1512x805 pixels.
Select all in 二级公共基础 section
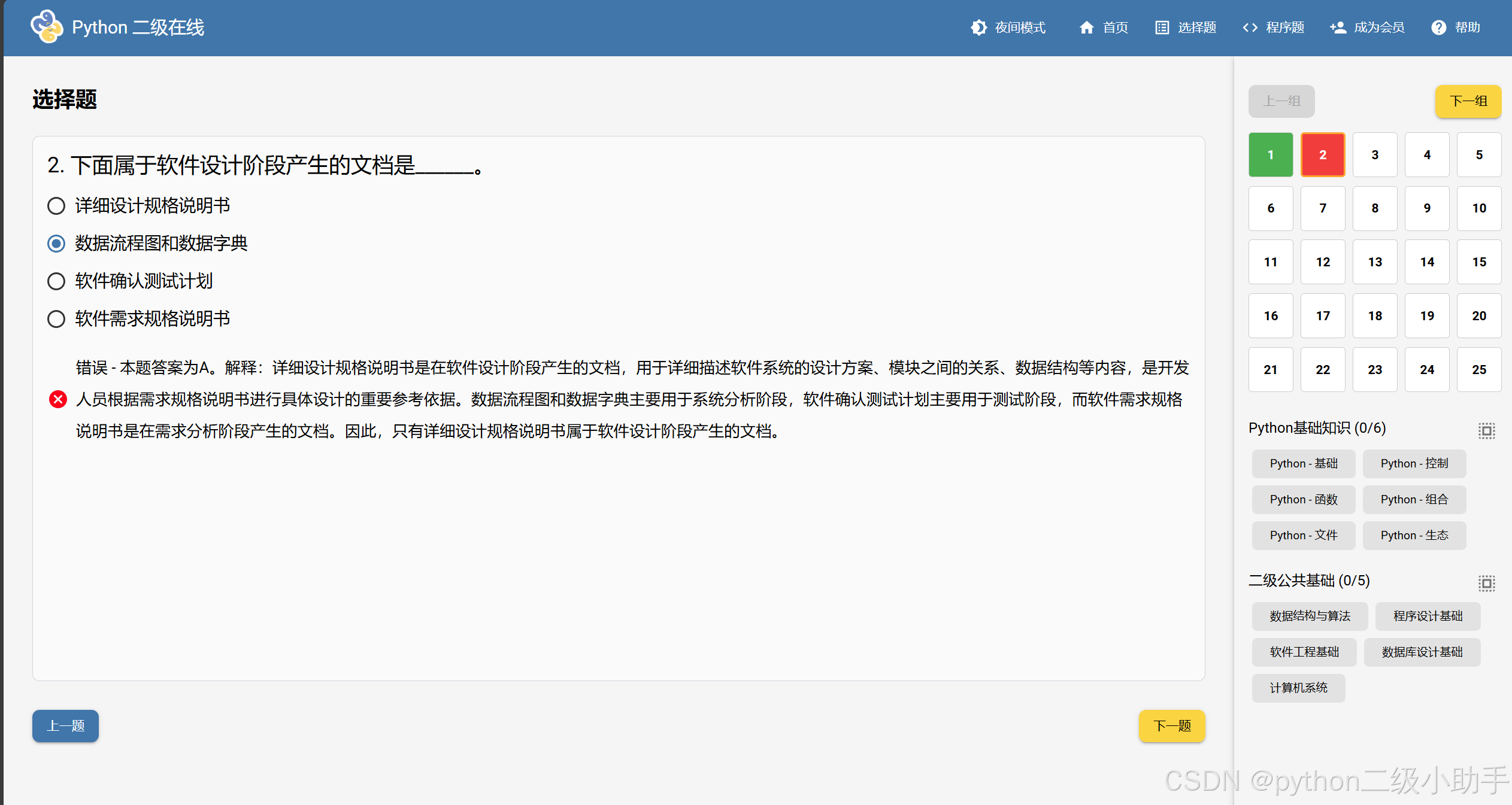pyautogui.click(x=1486, y=583)
